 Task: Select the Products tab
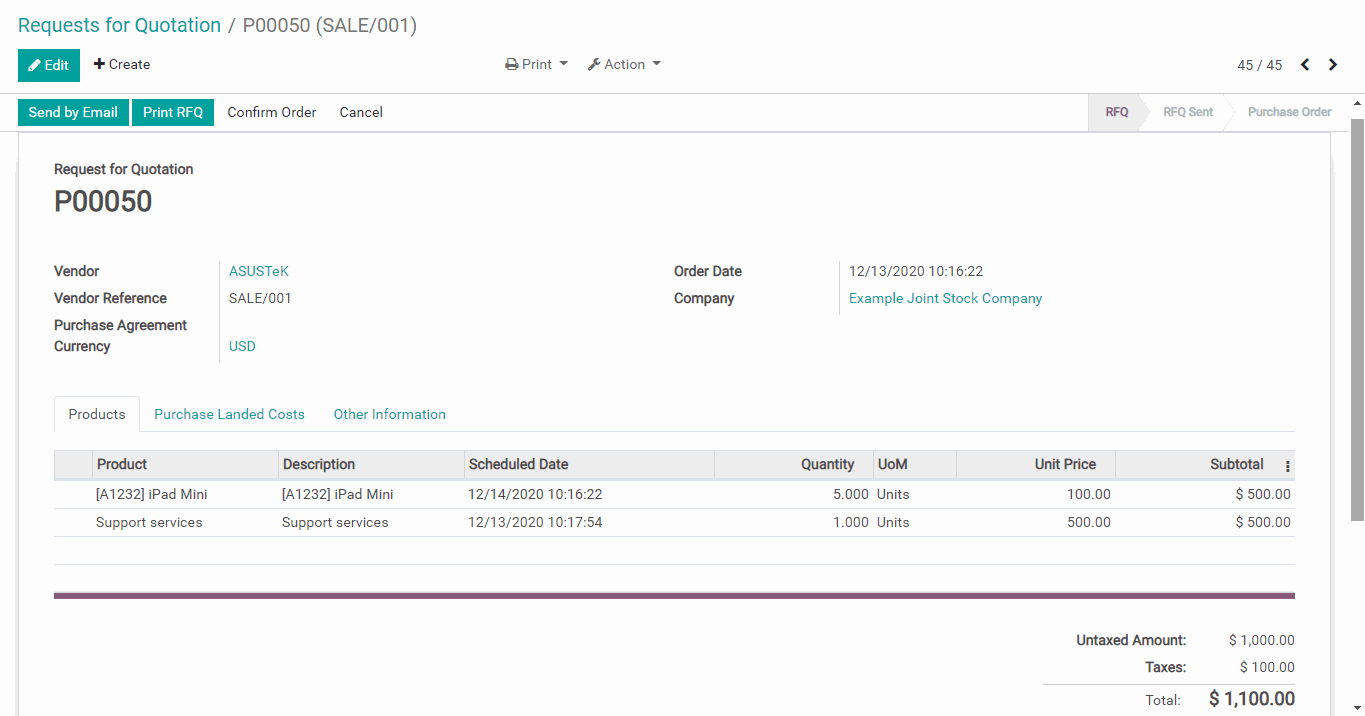click(97, 415)
